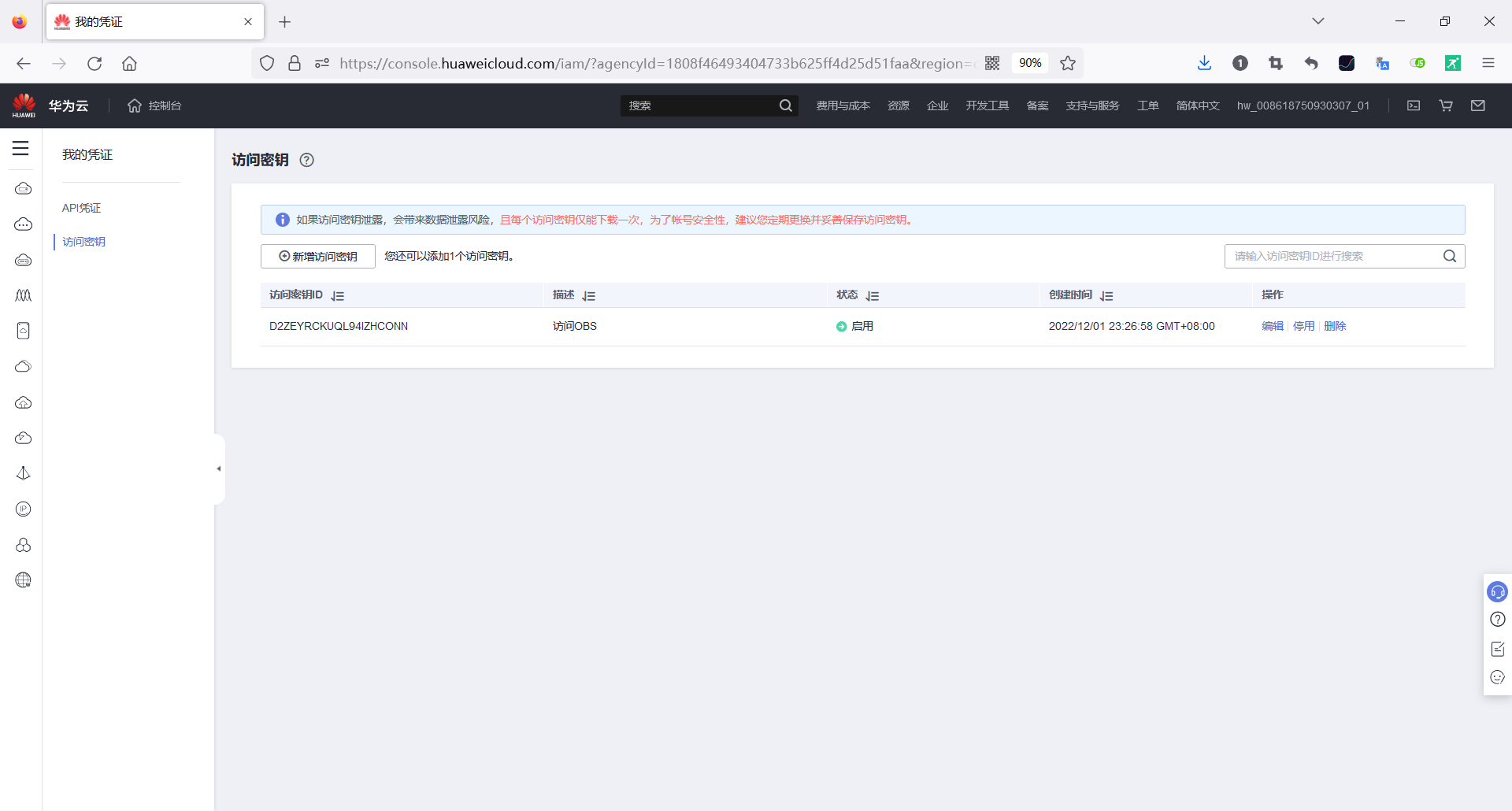
Task: Open the 工单 menu
Action: coord(1148,106)
